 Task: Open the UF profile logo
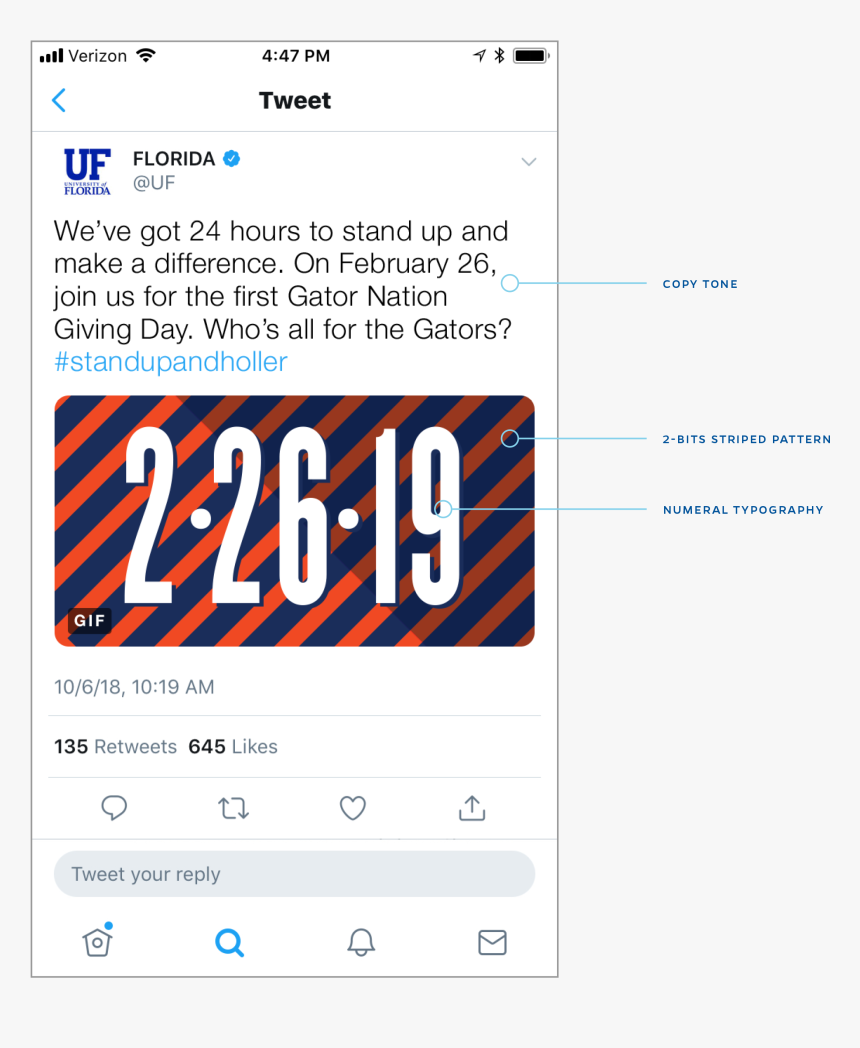tap(87, 171)
